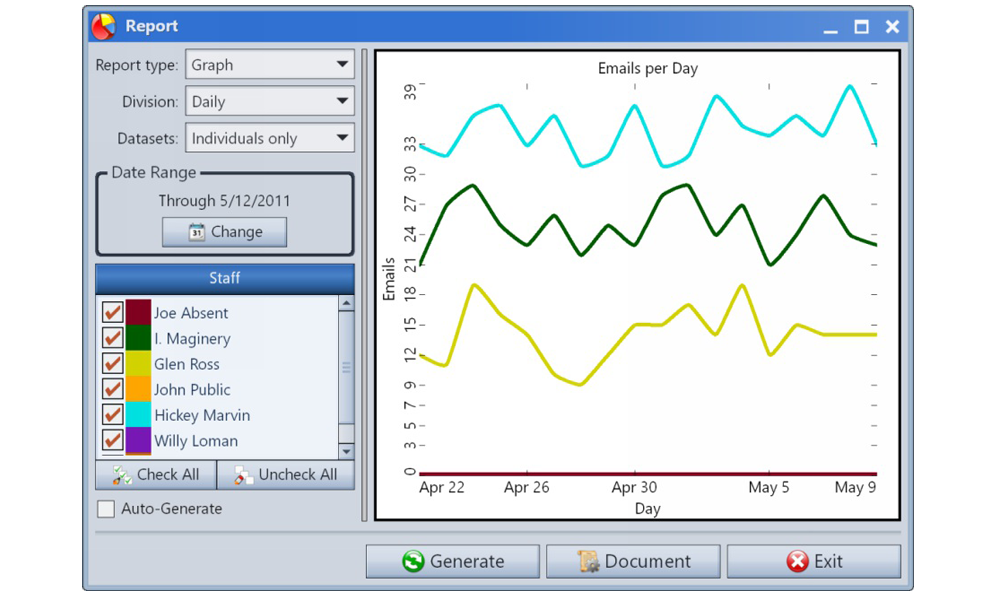
Task: Click the Staff column header
Action: pyautogui.click(x=224, y=279)
